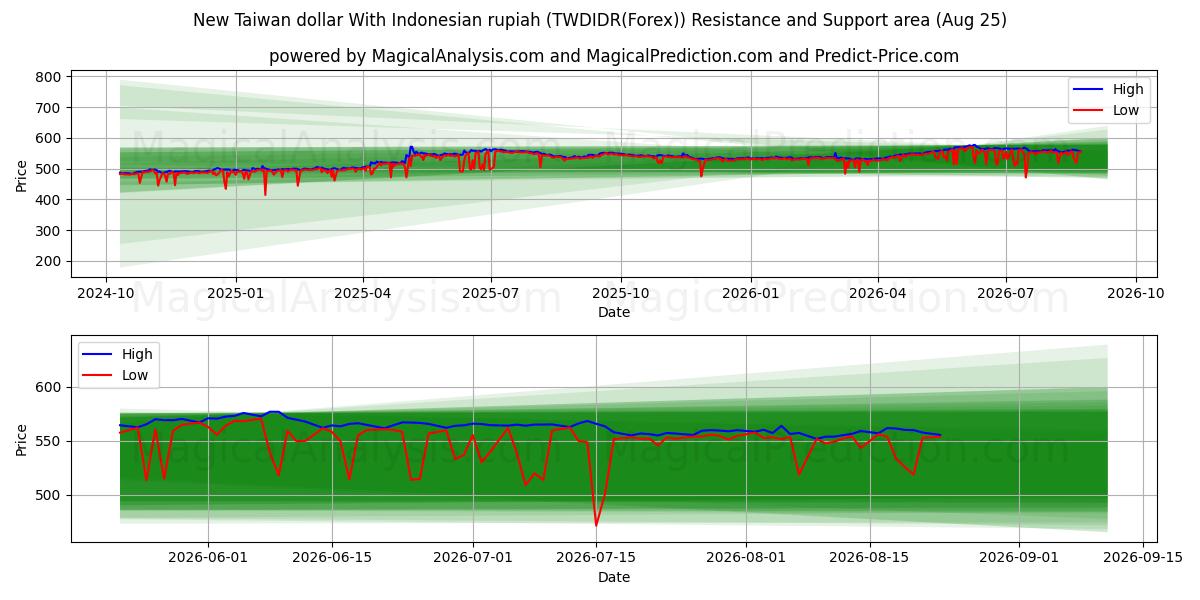This screenshot has height=600, width=1200.
Task: Click the 2026-10 date tick label
Action: click(x=1134, y=293)
